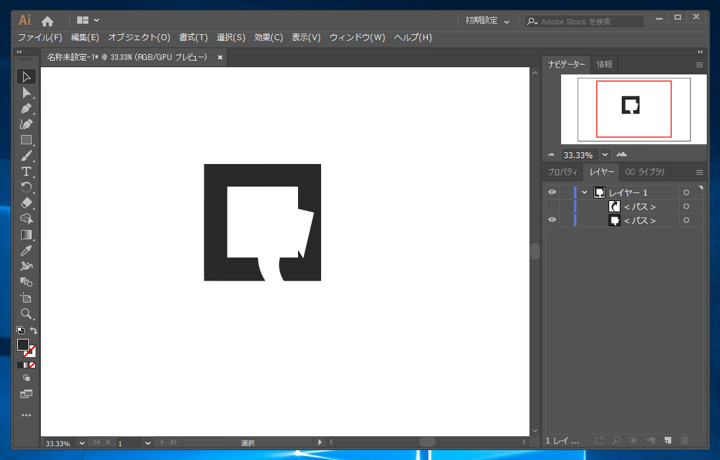Open the Layers panel menu
Screen dimensions: 720x460
tap(699, 173)
